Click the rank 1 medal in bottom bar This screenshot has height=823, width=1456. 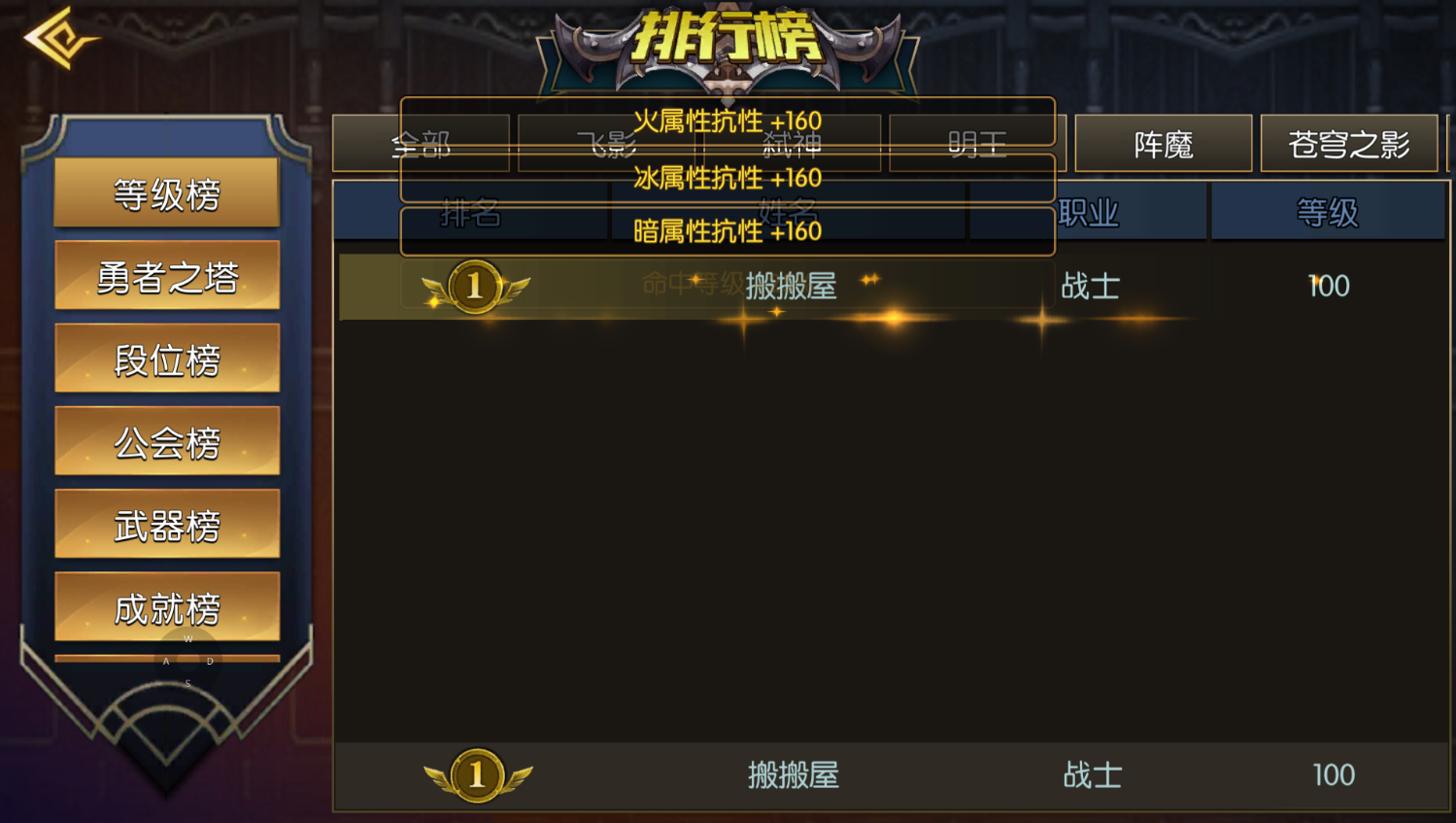(x=477, y=775)
